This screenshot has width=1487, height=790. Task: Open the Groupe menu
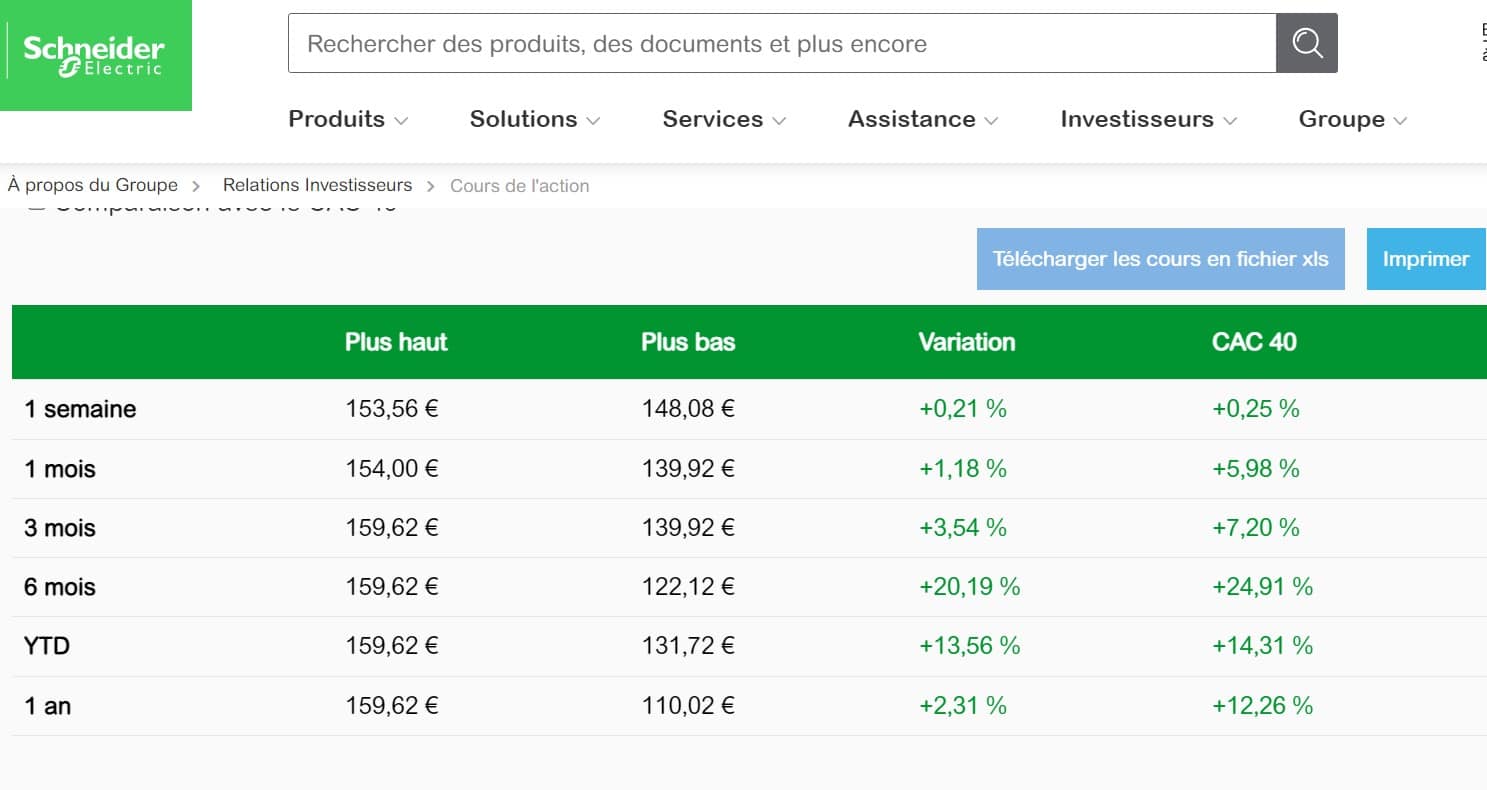pos(1352,119)
